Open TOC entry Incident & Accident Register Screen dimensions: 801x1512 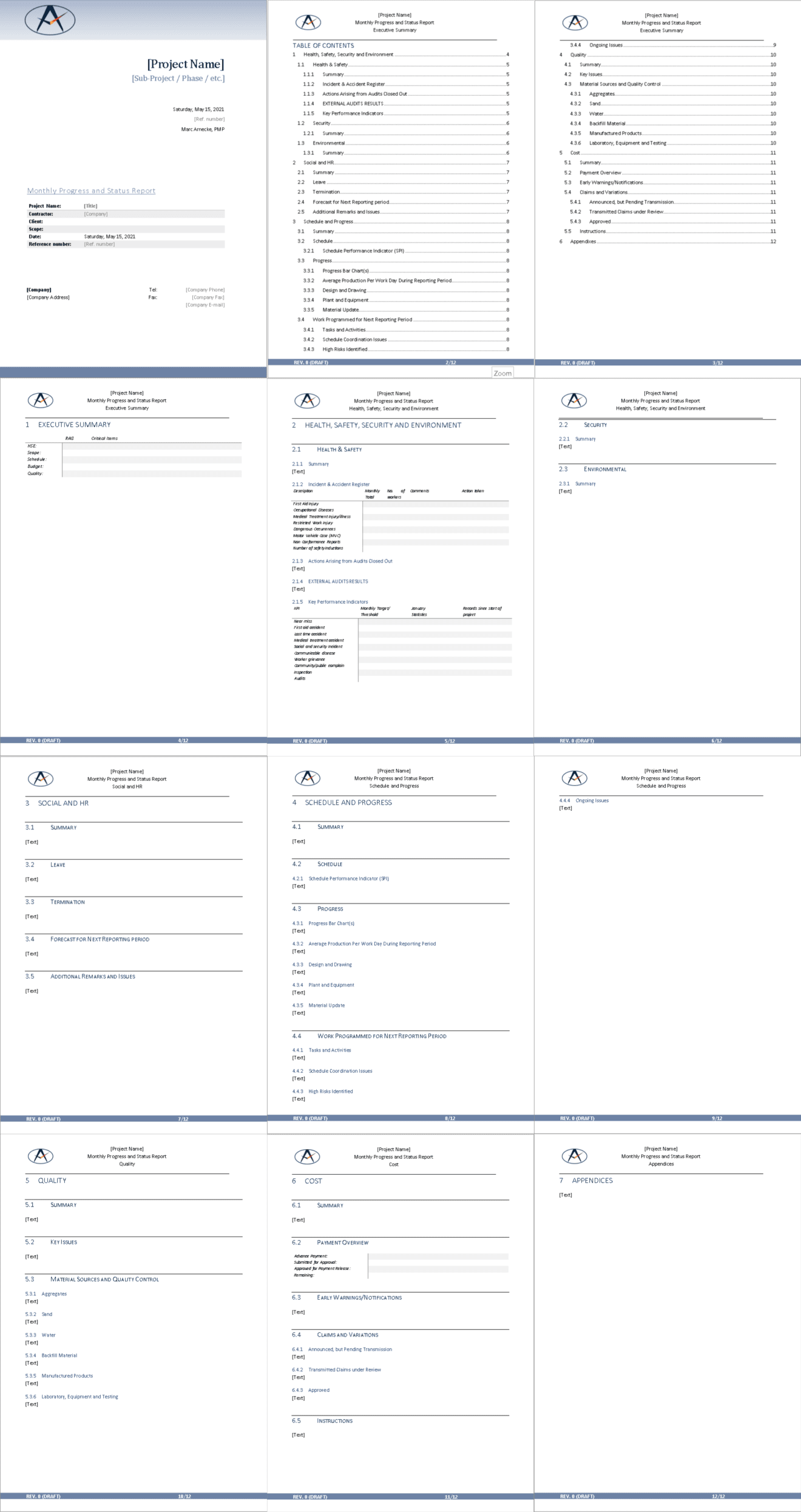click(x=406, y=84)
